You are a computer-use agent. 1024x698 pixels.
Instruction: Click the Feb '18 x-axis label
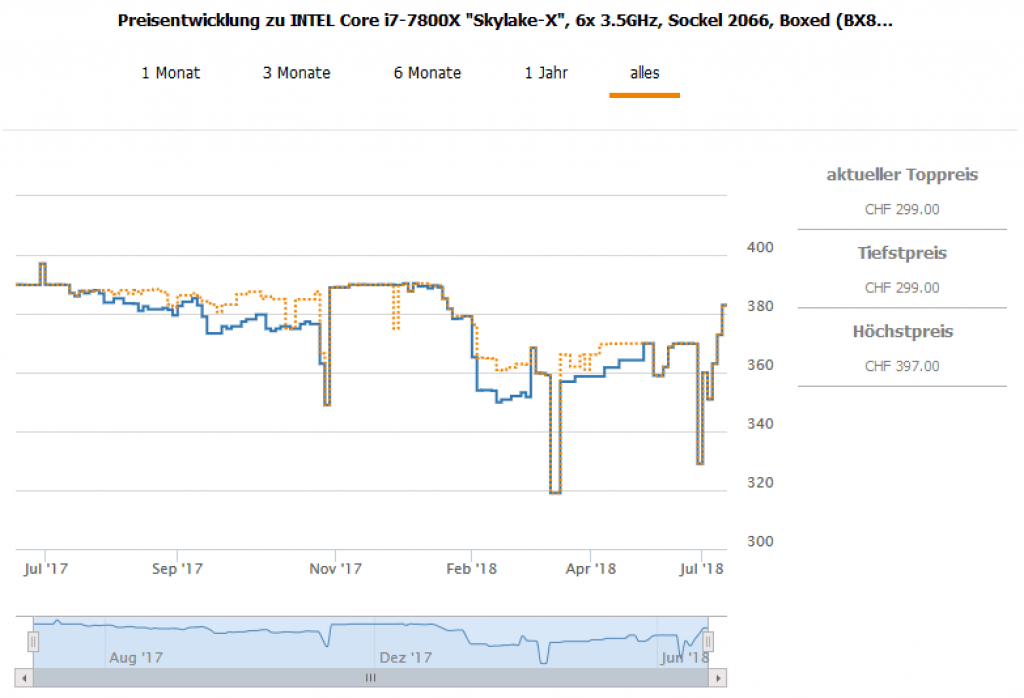[x=472, y=569]
